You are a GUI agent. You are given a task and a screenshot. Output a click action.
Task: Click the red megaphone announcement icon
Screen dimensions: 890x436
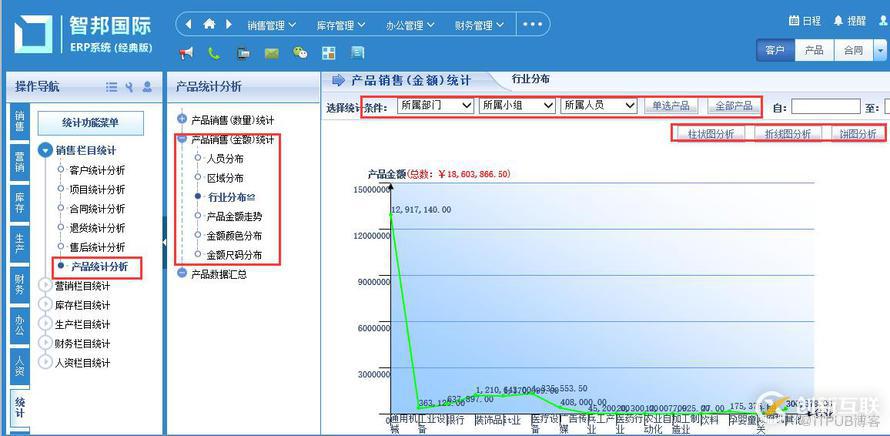click(x=186, y=53)
